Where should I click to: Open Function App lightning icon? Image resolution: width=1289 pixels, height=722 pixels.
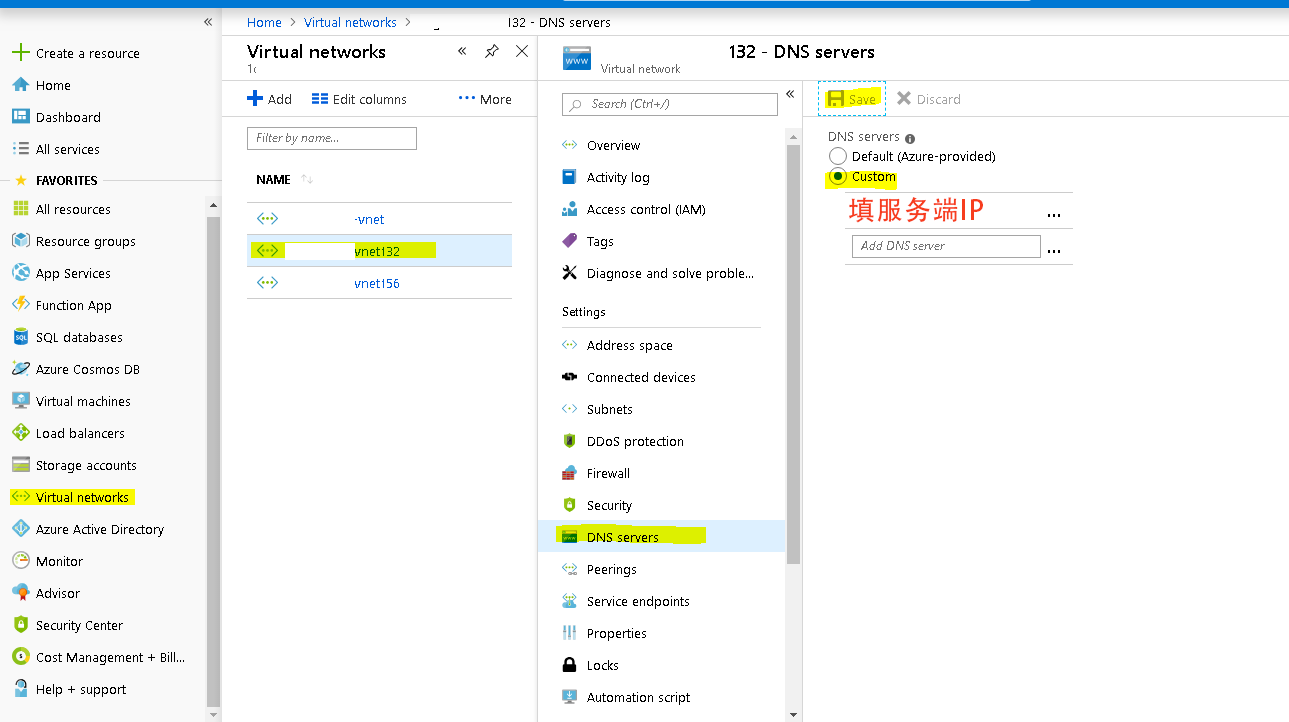tap(21, 305)
